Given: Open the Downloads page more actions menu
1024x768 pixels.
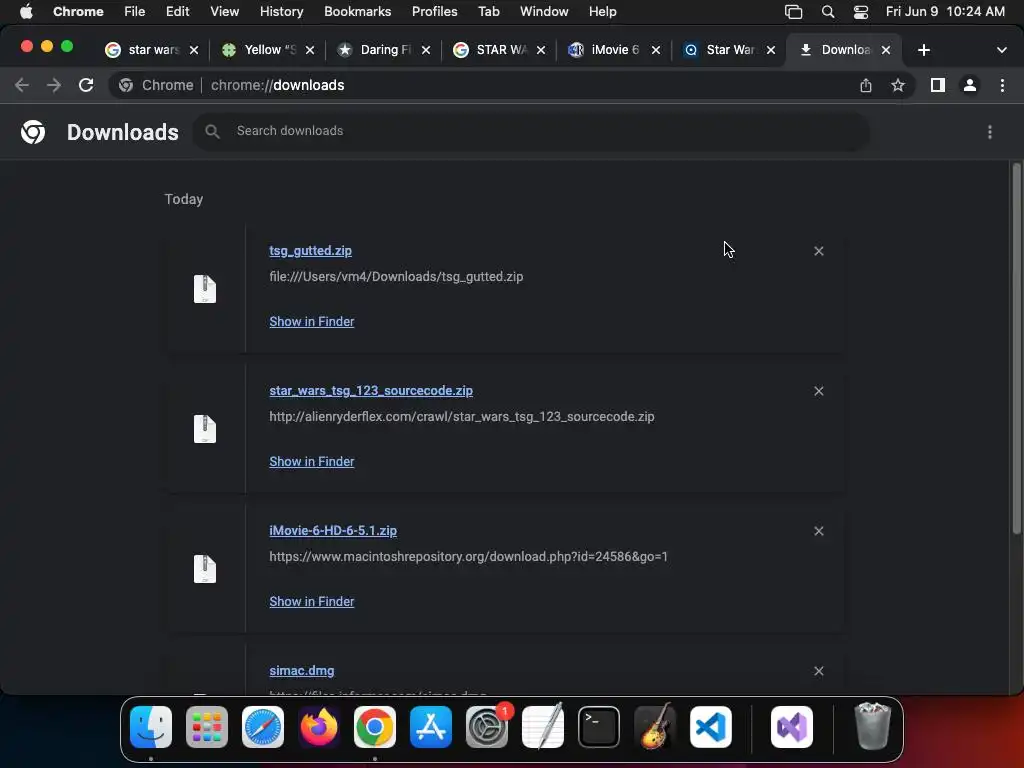Looking at the screenshot, I should 990,132.
